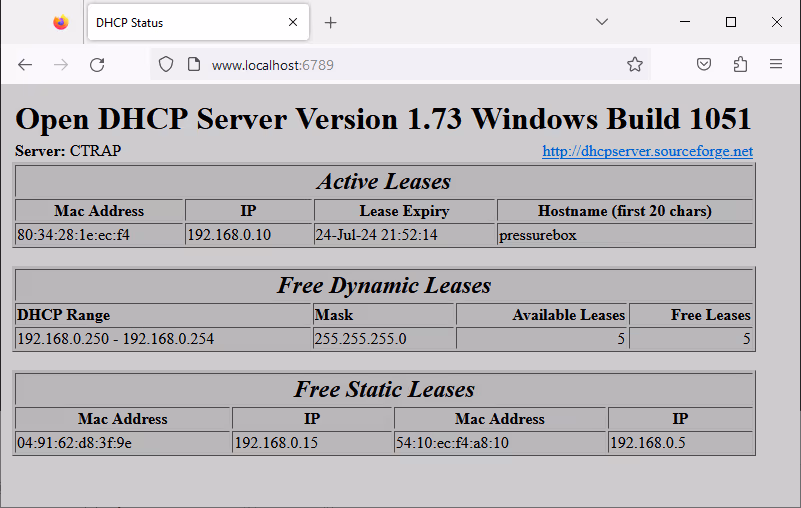The height and width of the screenshot is (508, 801).
Task: Click the Open DHCP Server Version heading
Action: [383, 119]
